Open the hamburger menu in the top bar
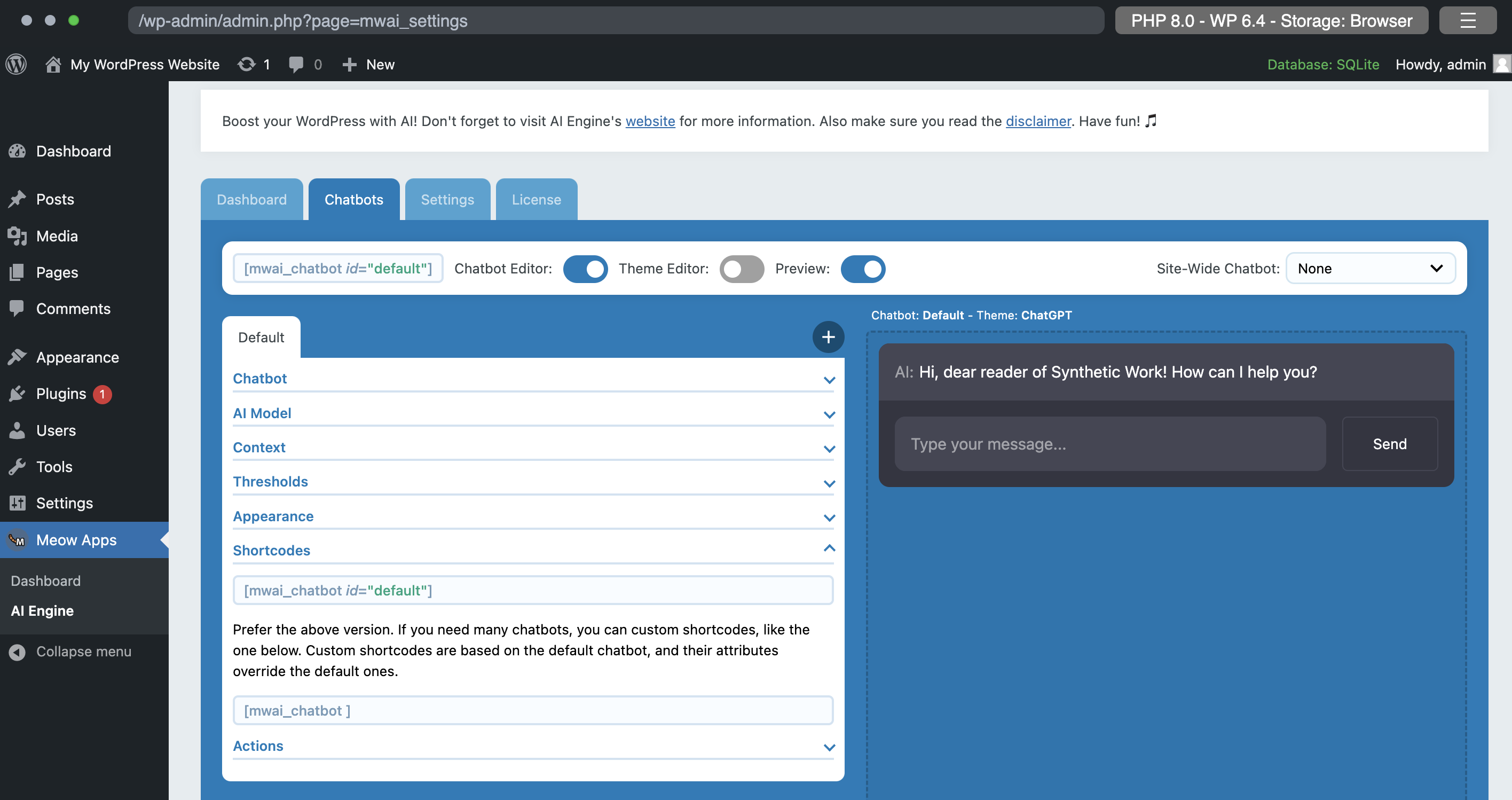The height and width of the screenshot is (800, 1512). coord(1467,20)
